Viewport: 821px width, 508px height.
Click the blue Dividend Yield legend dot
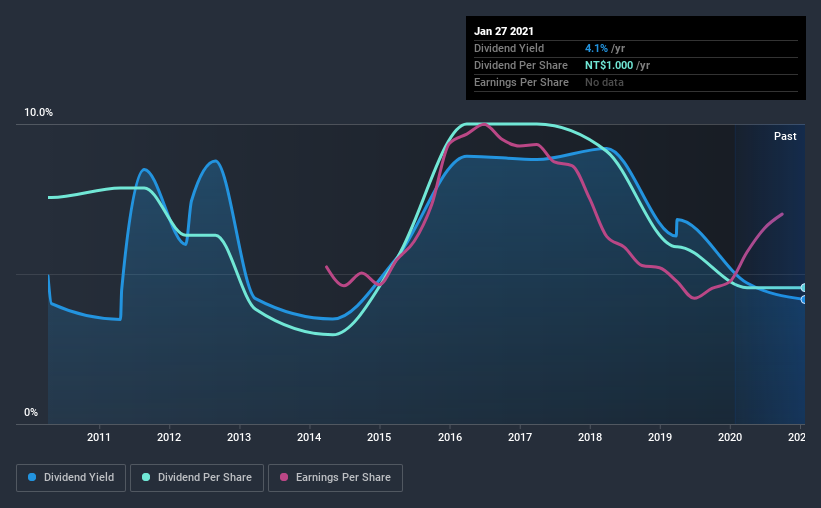pyautogui.click(x=32, y=477)
